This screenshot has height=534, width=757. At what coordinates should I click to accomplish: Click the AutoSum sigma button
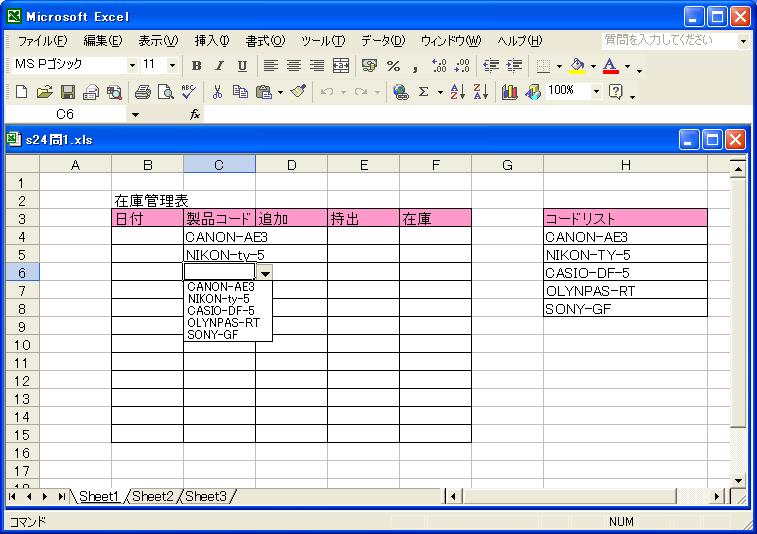[x=424, y=92]
